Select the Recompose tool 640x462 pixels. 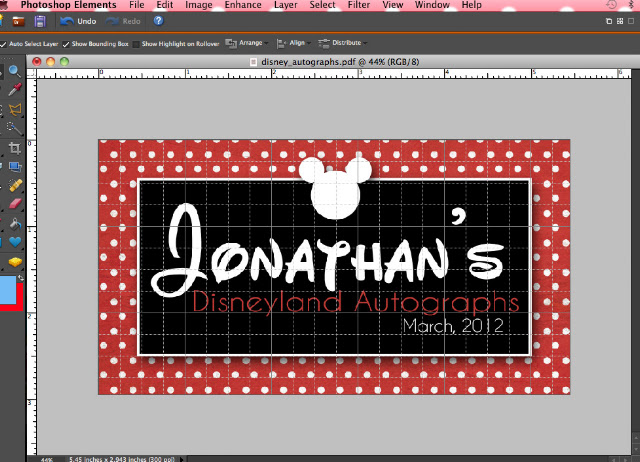(15, 167)
